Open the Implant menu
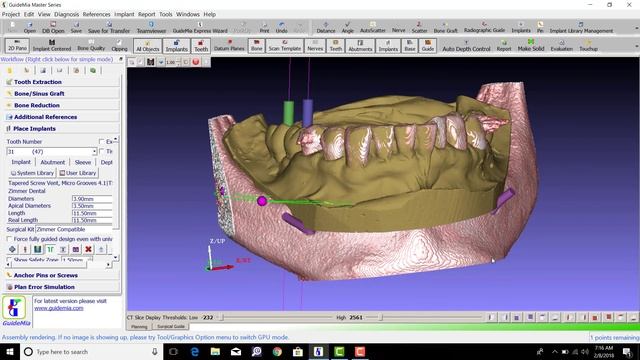Screen dimensions: 640x360 [124, 14]
